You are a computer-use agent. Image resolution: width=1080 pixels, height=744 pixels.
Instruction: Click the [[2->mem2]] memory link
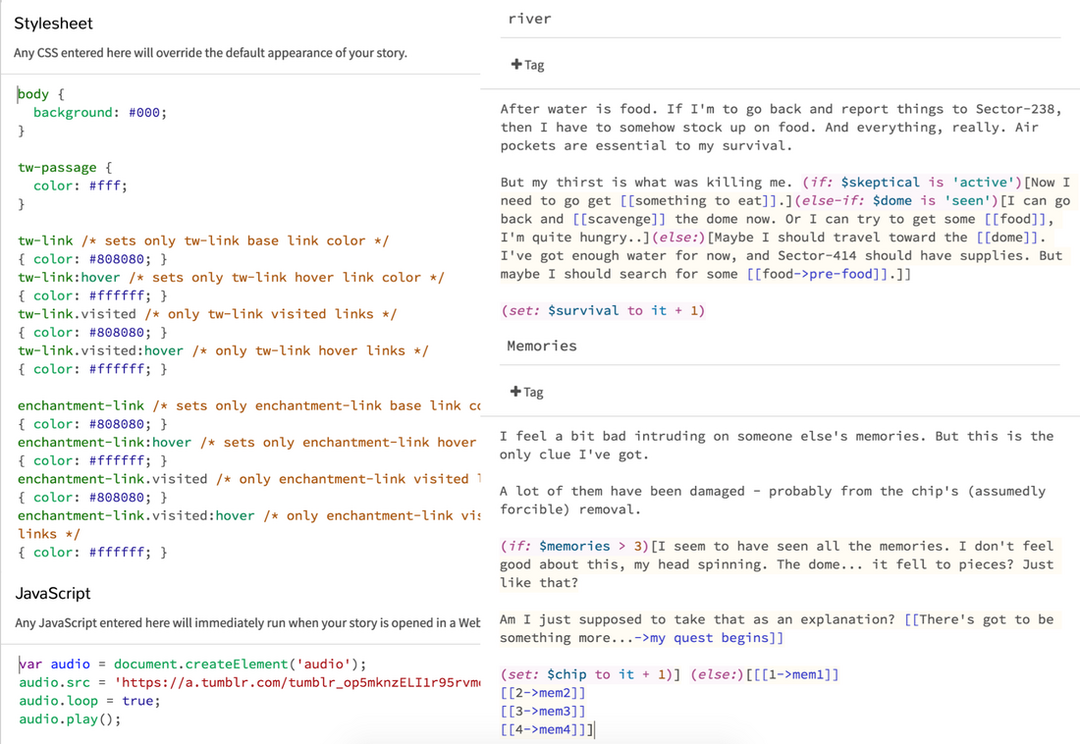pyautogui.click(x=542, y=693)
